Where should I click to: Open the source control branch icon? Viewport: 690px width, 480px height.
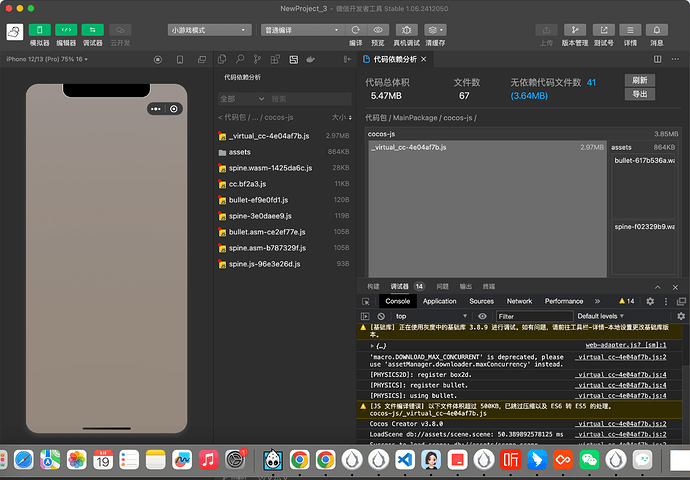pyautogui.click(x=257, y=59)
